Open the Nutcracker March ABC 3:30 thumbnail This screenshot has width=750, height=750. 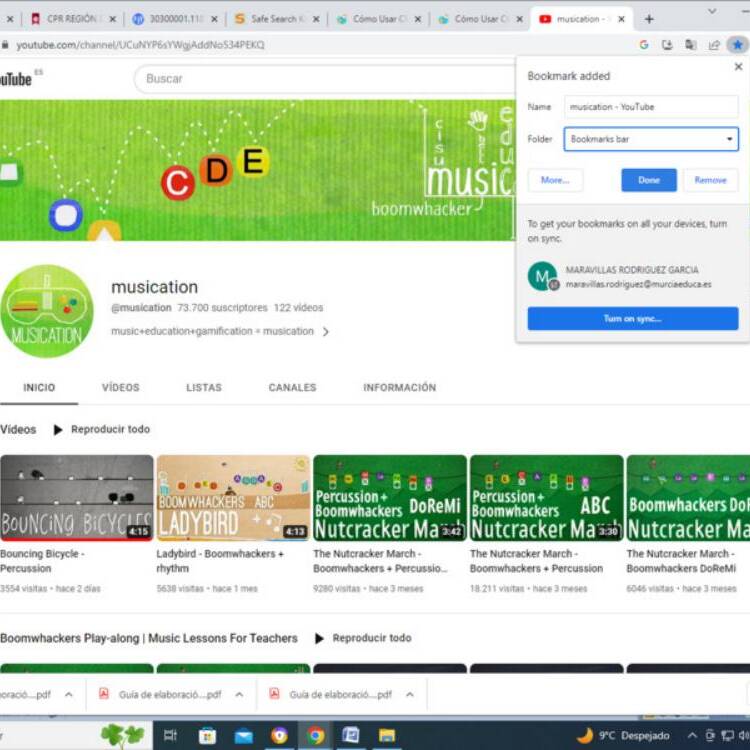pos(547,498)
